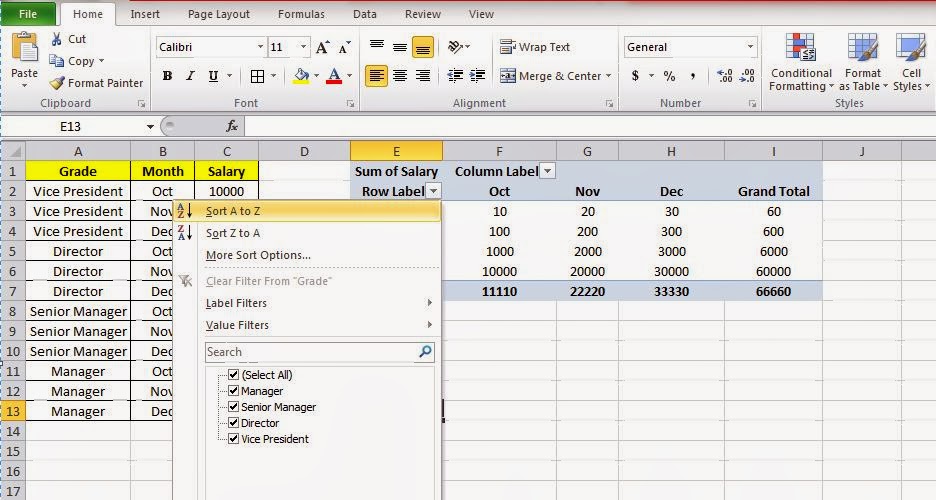The height and width of the screenshot is (500, 936).
Task: Open the File tab
Action: click(27, 14)
